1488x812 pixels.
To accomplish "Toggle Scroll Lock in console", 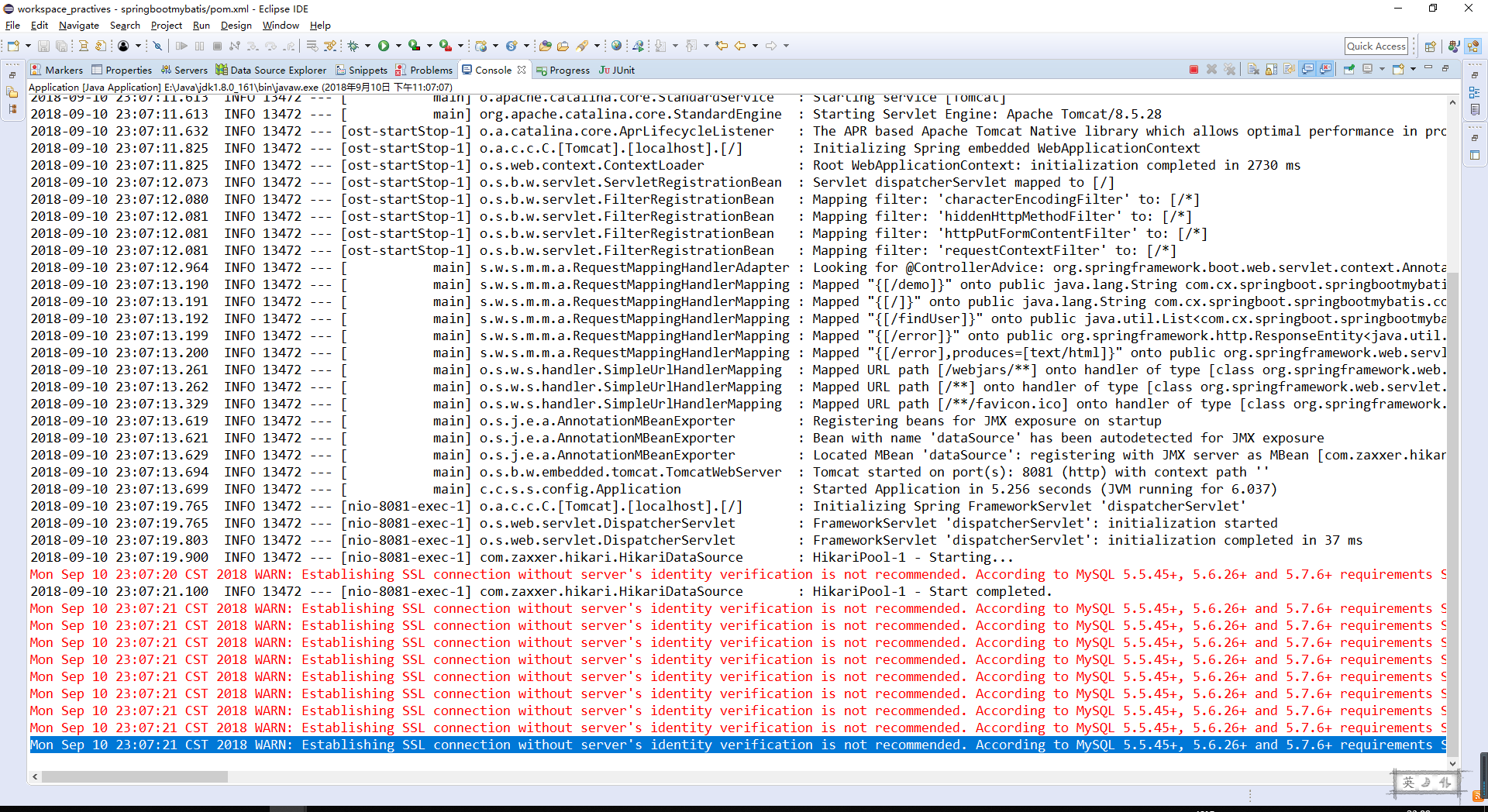I will [x=1271, y=70].
